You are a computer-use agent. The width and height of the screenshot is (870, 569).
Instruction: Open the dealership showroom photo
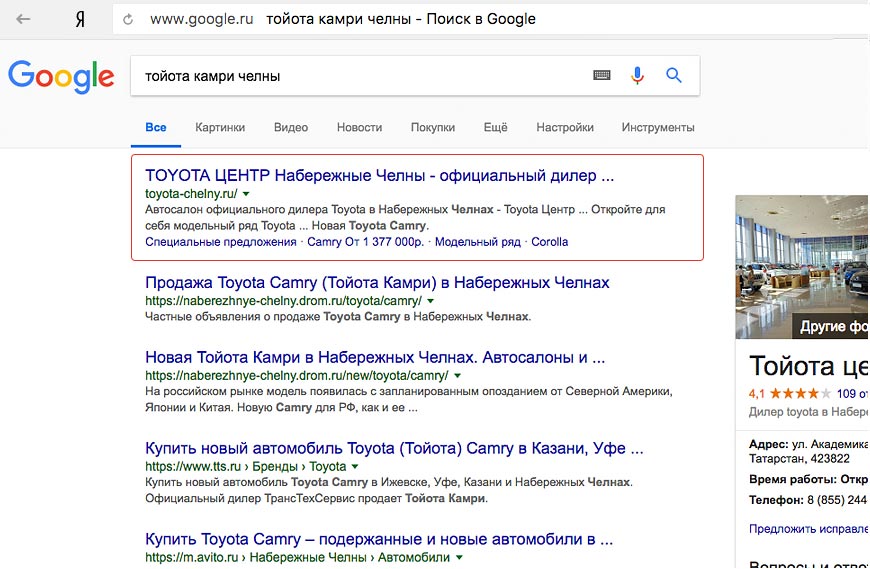click(802, 265)
